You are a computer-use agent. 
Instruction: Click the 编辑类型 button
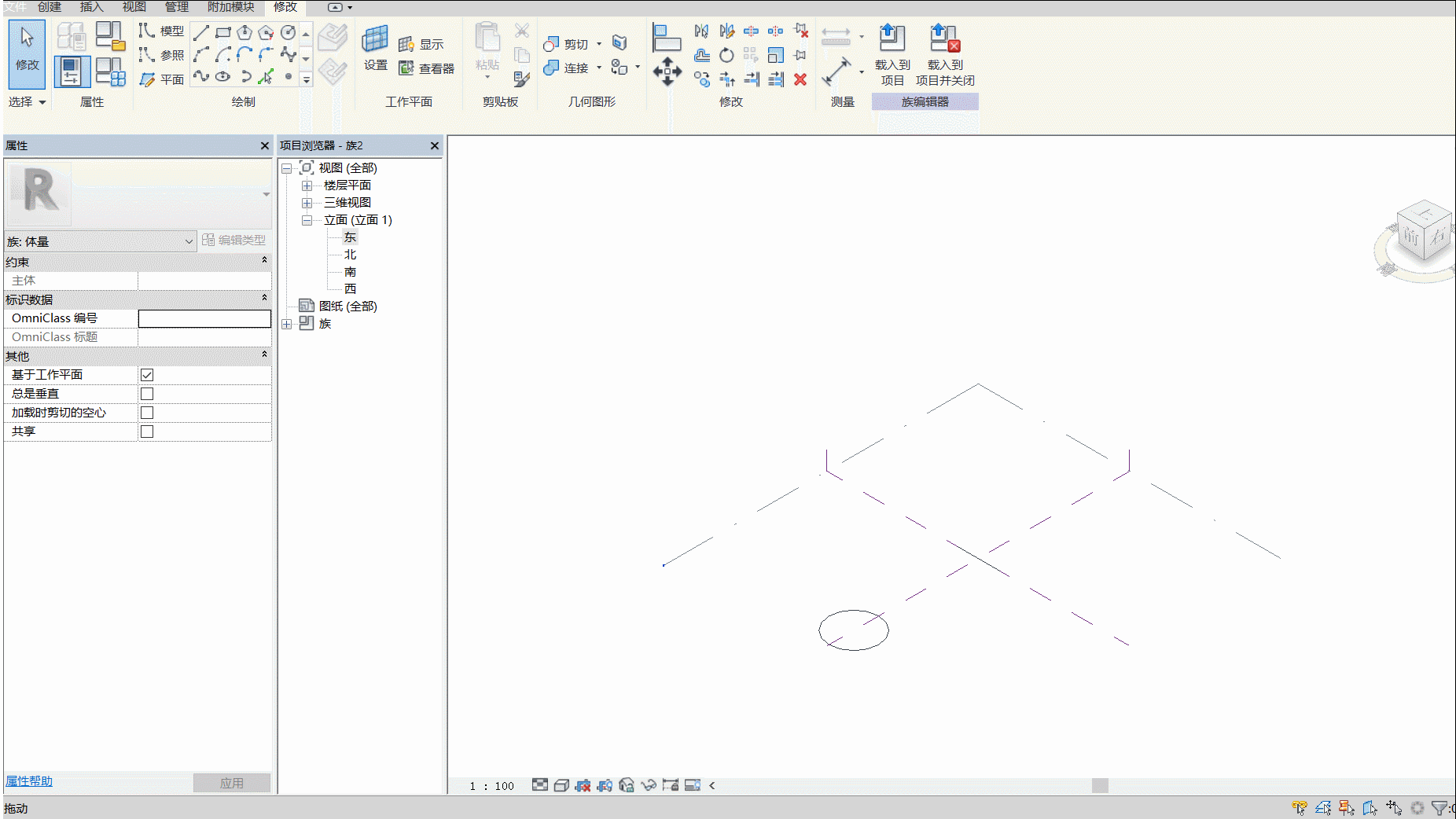pos(234,240)
